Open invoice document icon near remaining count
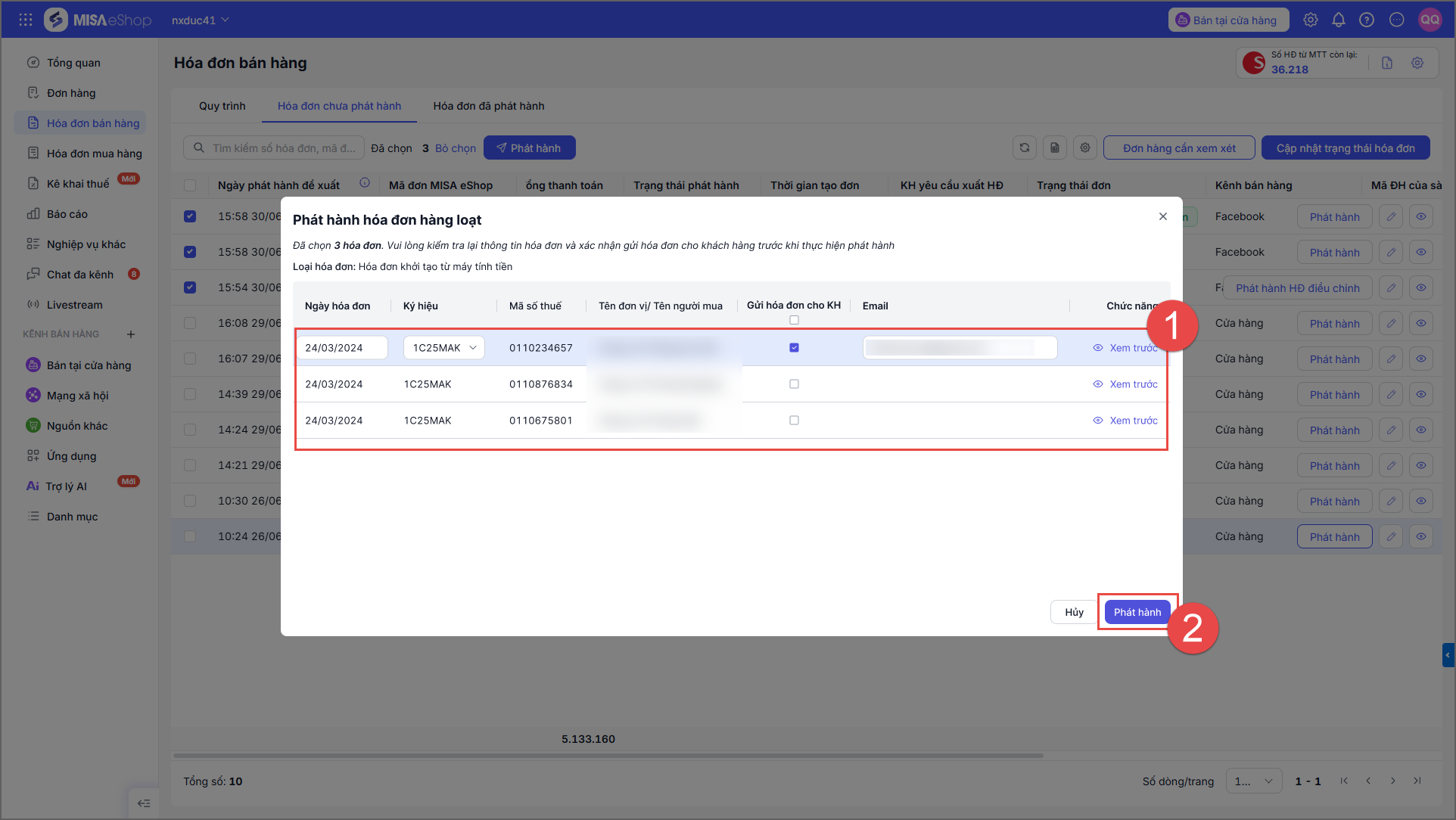 pos(1387,63)
